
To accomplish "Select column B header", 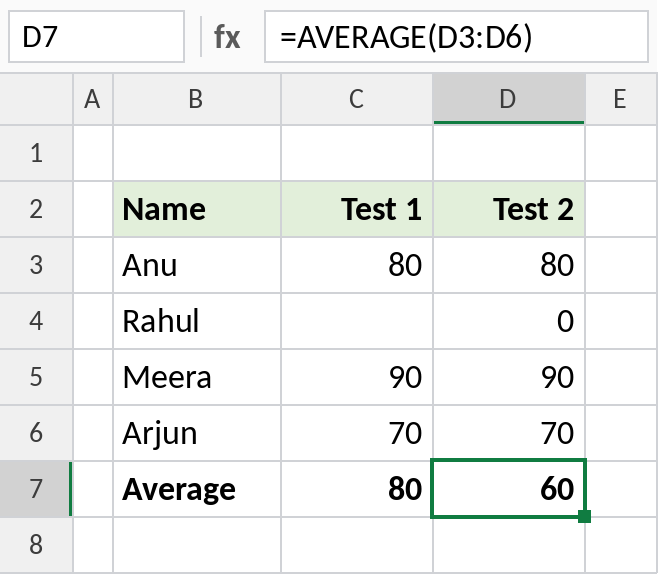I will [x=197, y=99].
